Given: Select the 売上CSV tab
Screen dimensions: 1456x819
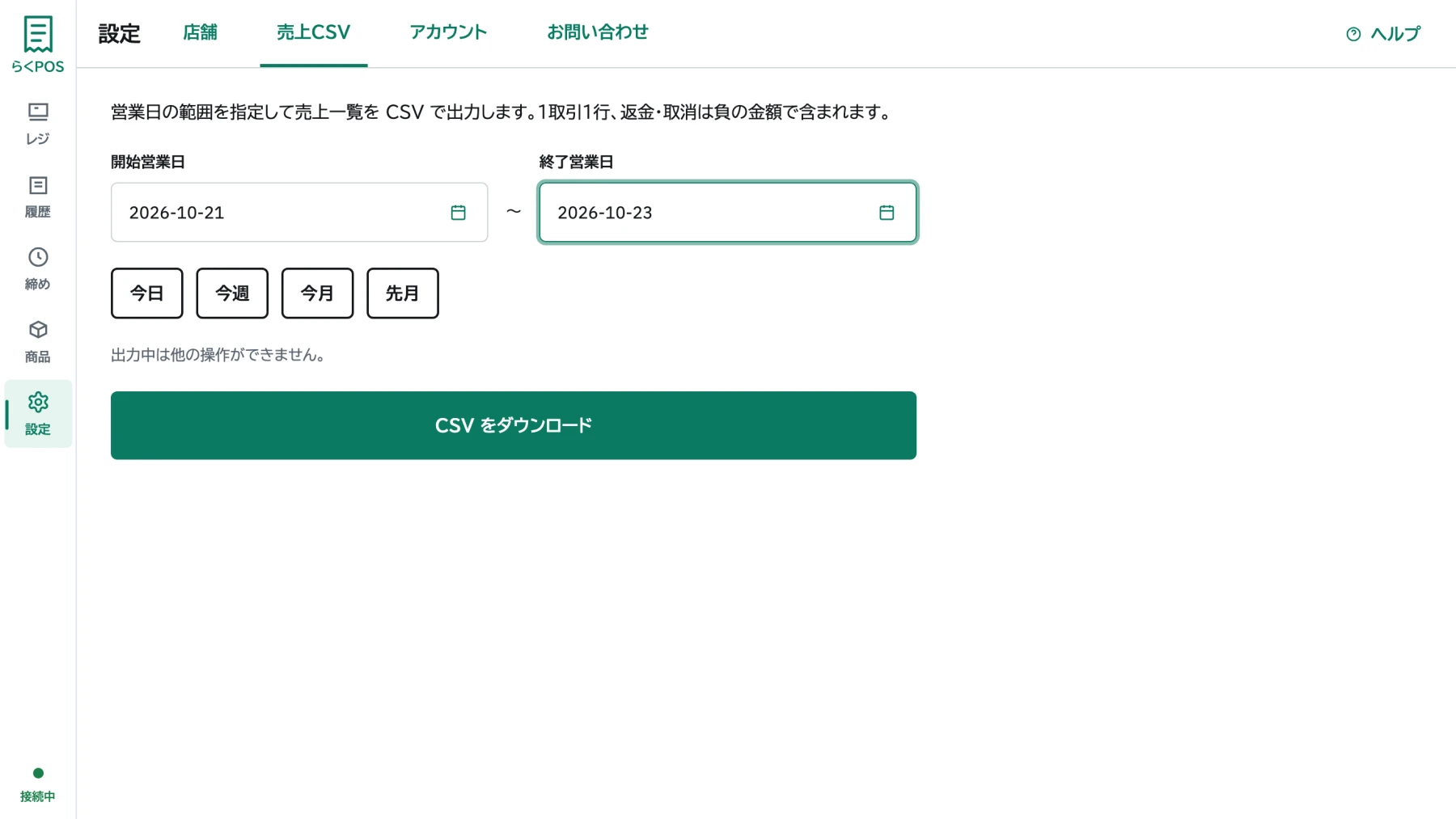Looking at the screenshot, I should click(x=314, y=32).
